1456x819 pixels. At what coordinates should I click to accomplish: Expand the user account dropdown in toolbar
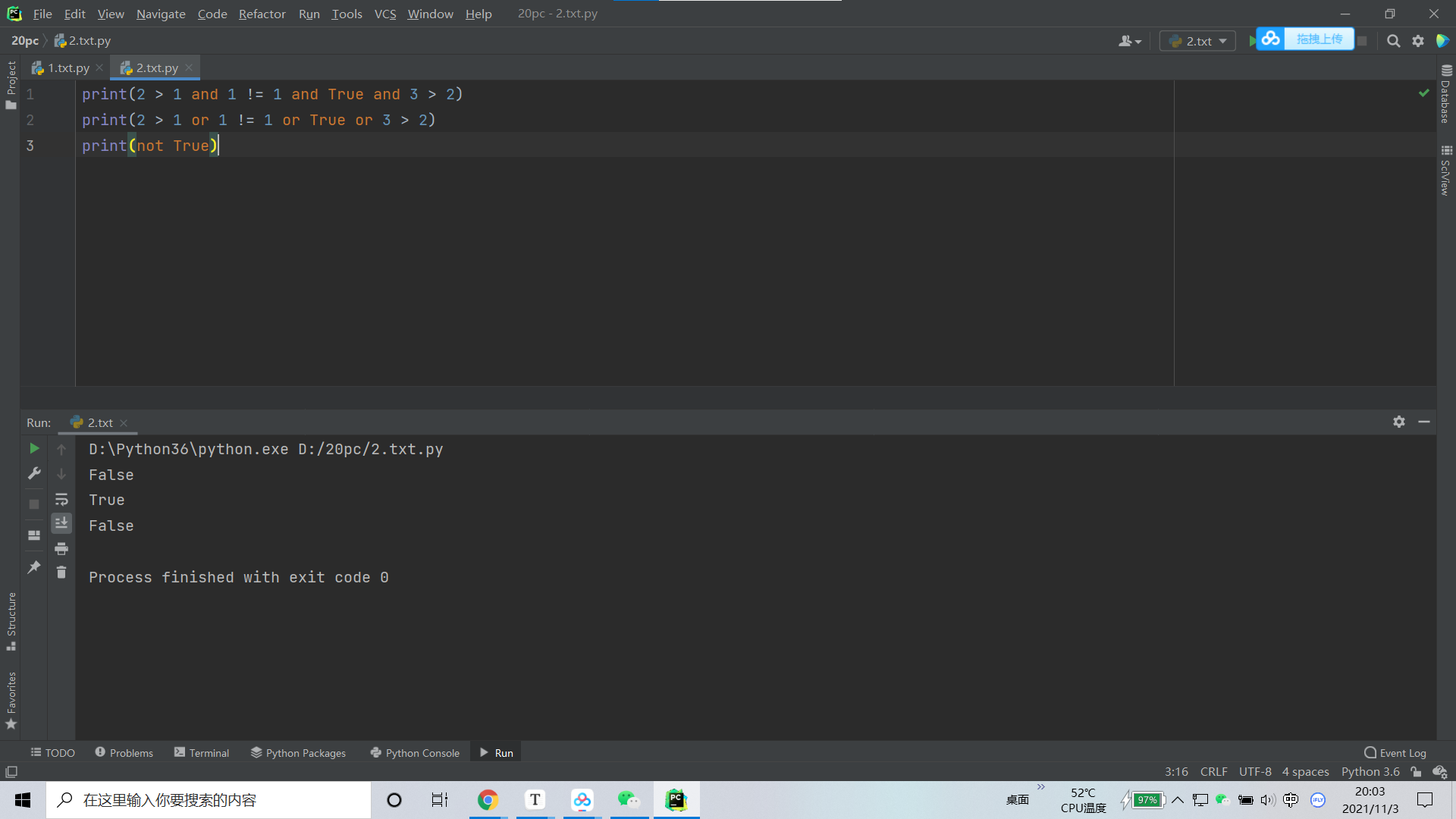[x=1129, y=41]
